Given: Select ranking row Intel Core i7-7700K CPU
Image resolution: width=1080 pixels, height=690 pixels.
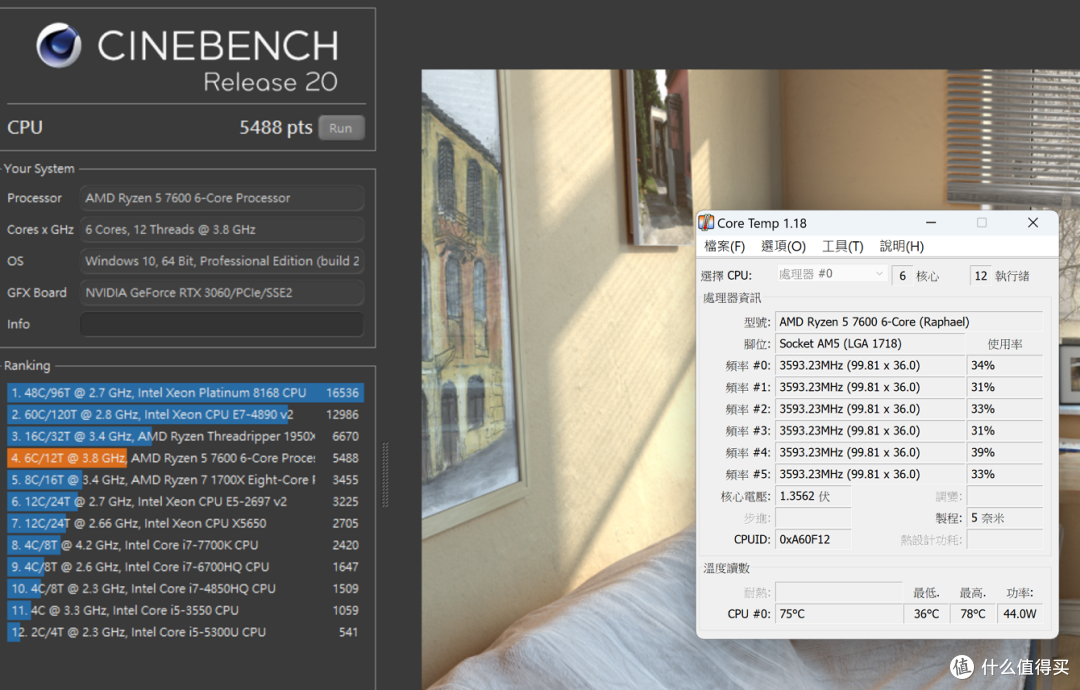Looking at the screenshot, I should point(185,545).
